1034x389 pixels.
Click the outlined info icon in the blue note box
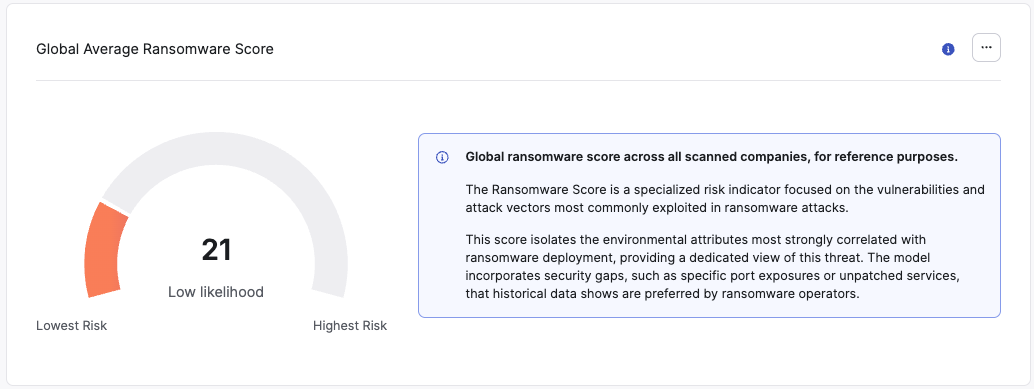442,158
